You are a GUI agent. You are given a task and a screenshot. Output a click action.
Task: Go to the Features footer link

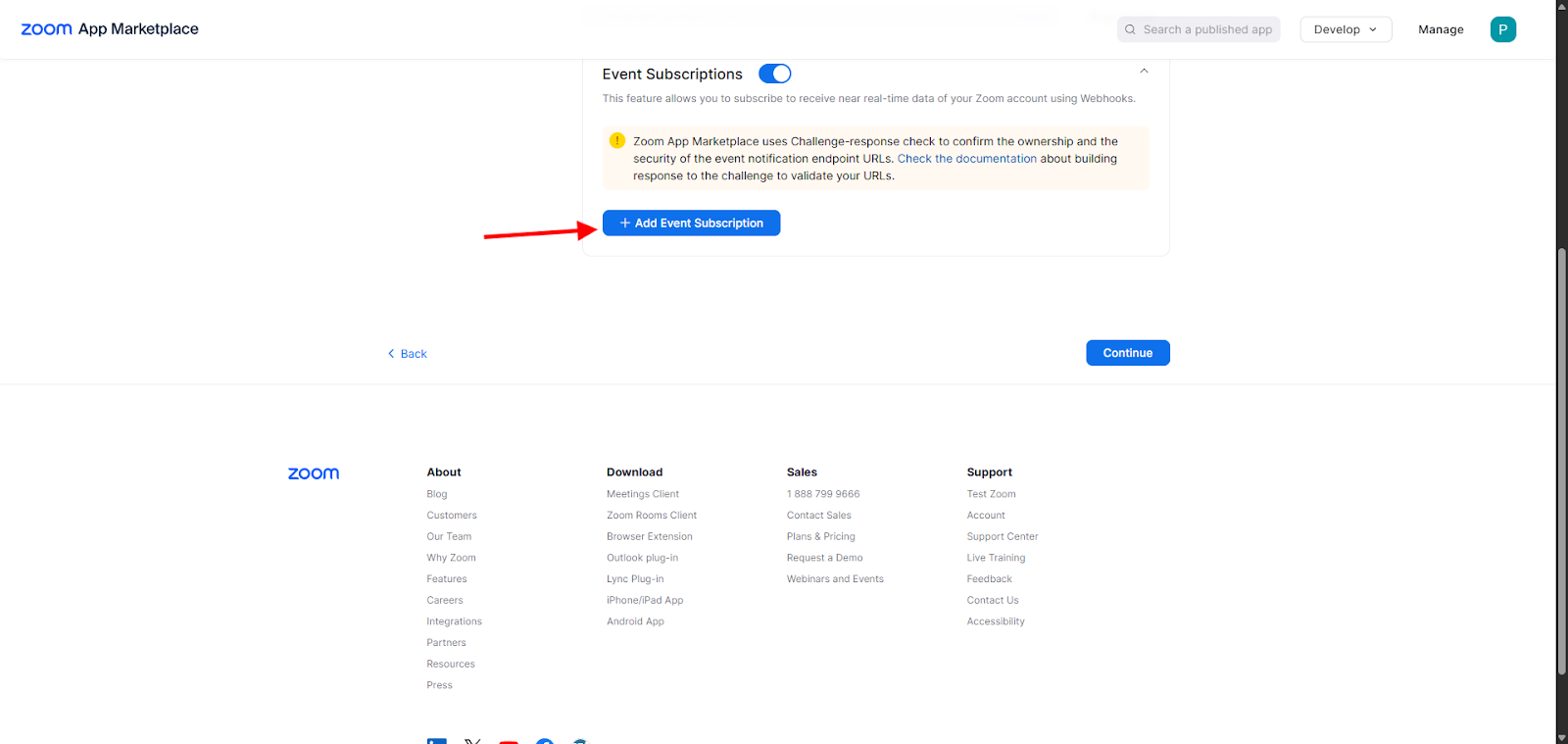pos(447,579)
